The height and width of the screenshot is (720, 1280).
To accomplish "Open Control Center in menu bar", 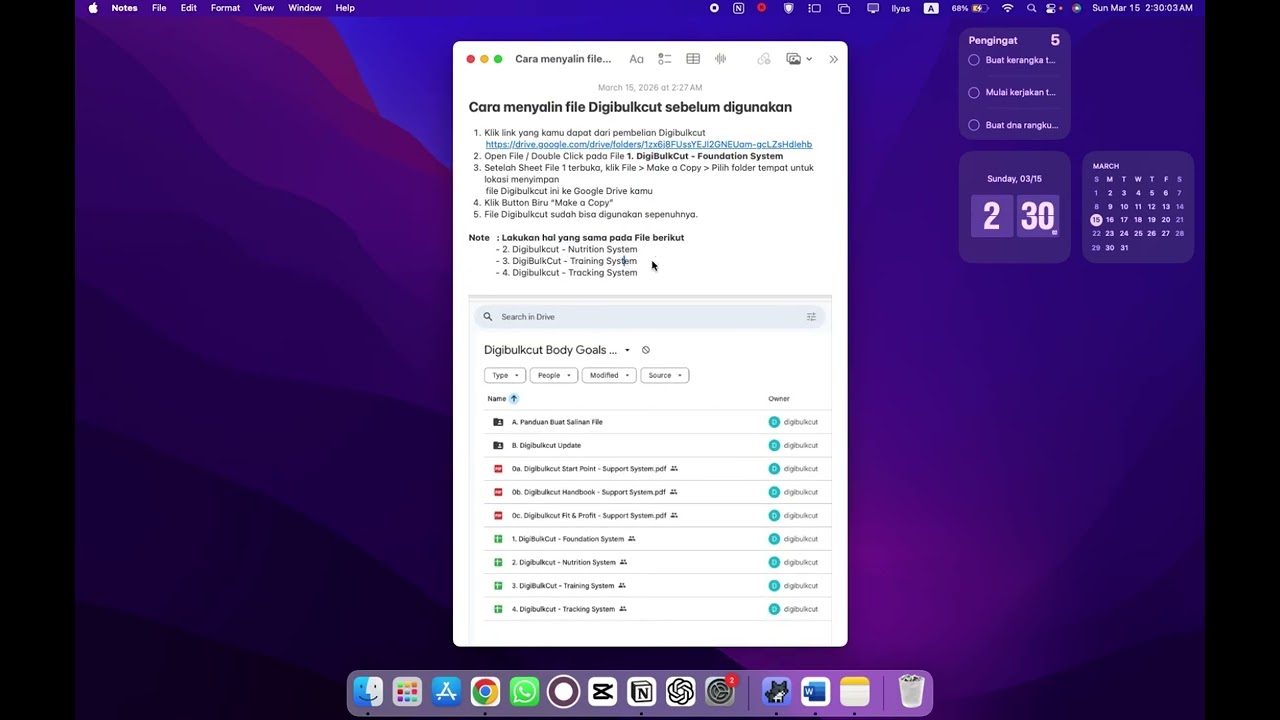I will (x=1053, y=8).
